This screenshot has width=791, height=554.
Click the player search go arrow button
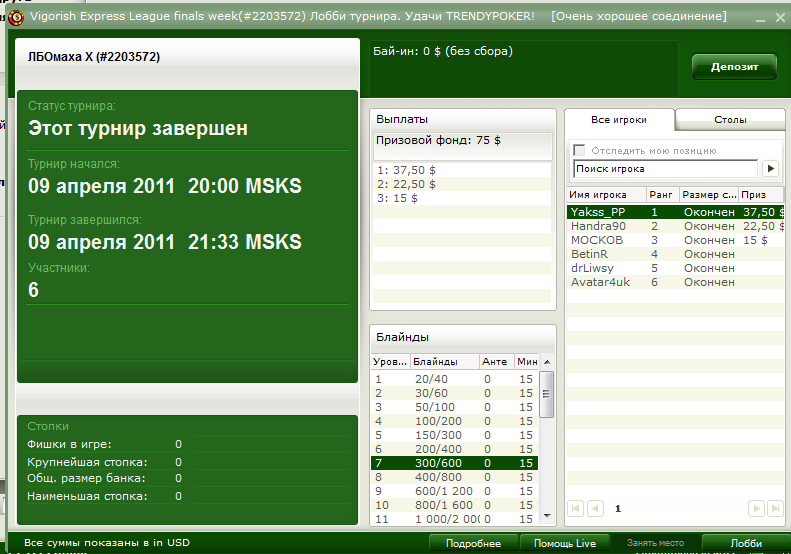coord(770,169)
